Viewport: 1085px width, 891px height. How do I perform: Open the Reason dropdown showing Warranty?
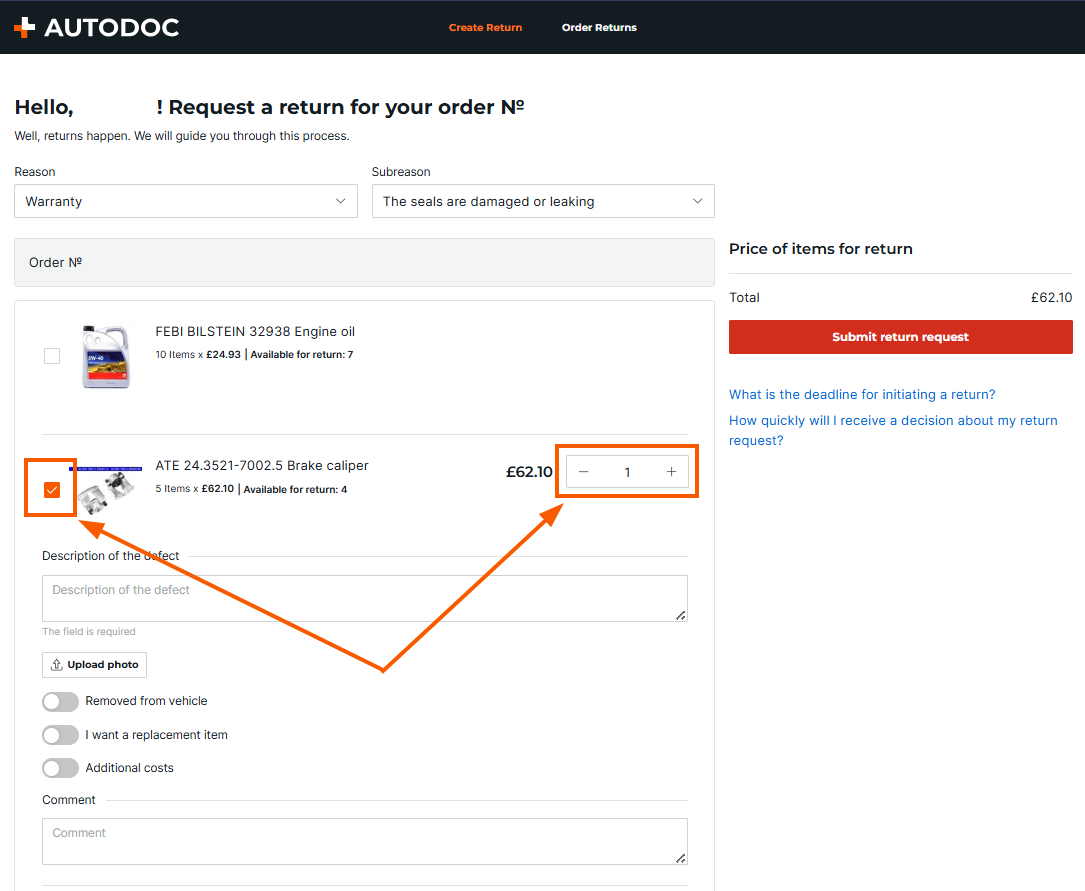coord(186,201)
